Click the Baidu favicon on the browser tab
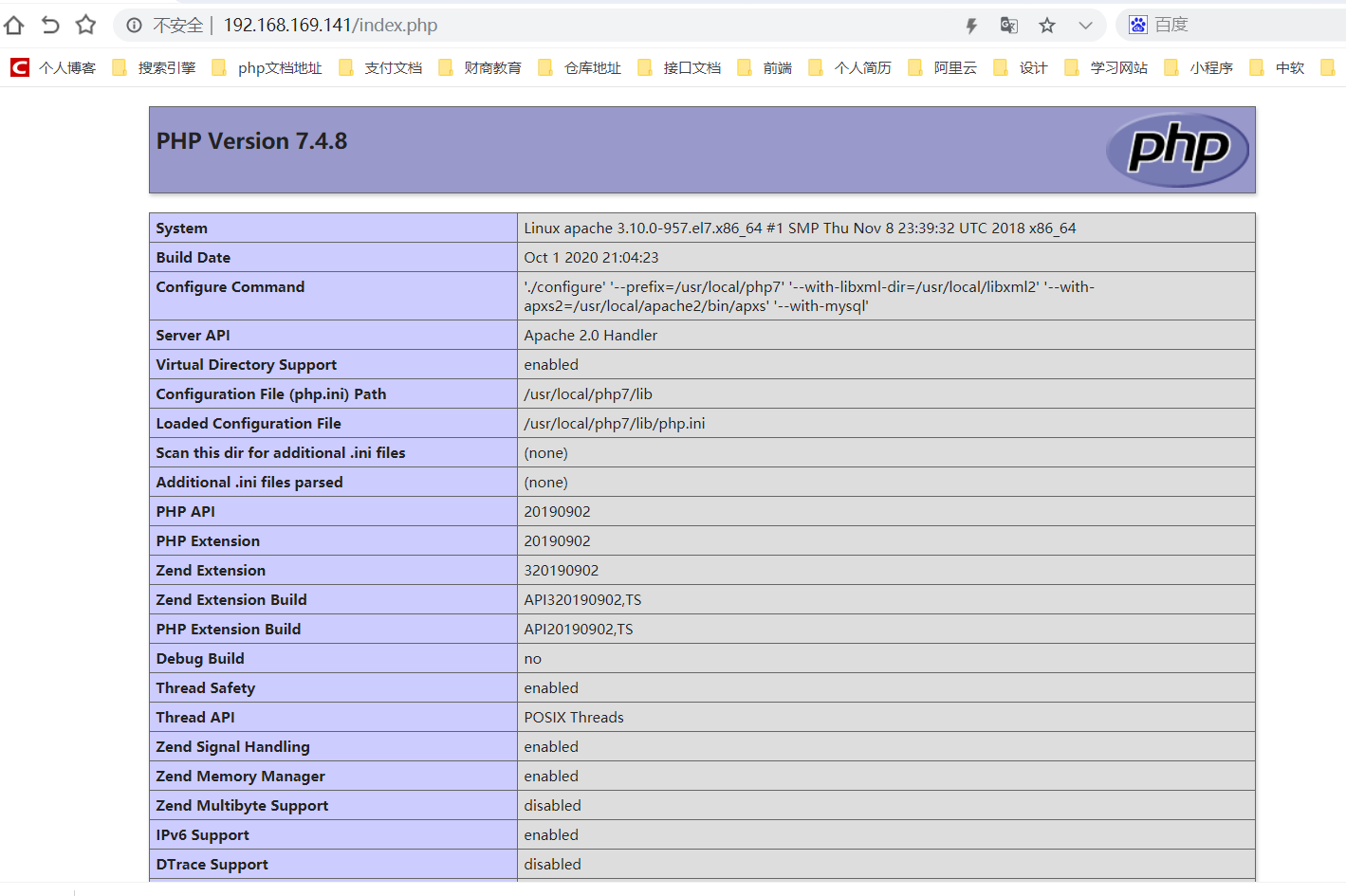1346x896 pixels. tap(1137, 25)
